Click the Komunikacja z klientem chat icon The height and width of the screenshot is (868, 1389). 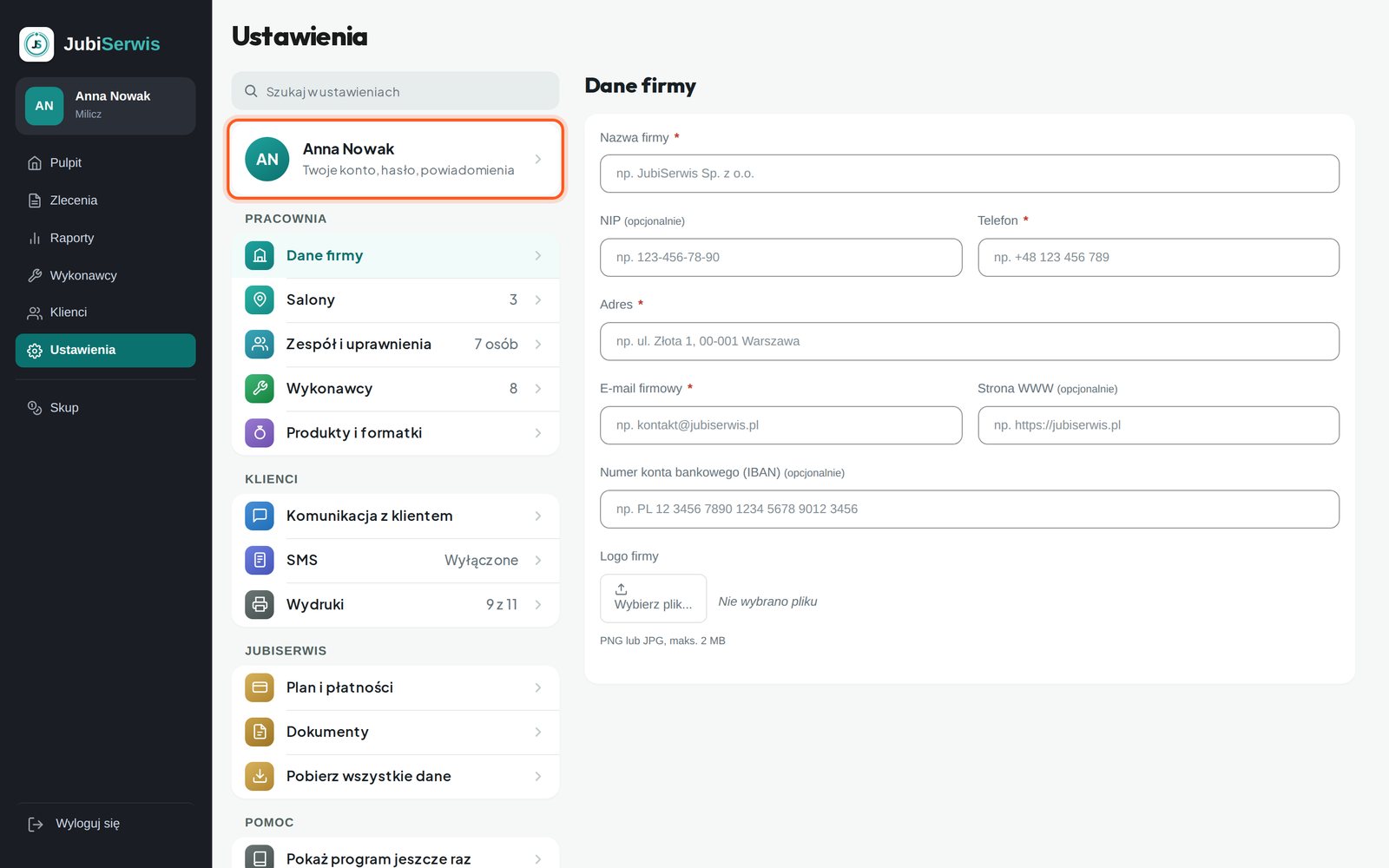pyautogui.click(x=260, y=516)
